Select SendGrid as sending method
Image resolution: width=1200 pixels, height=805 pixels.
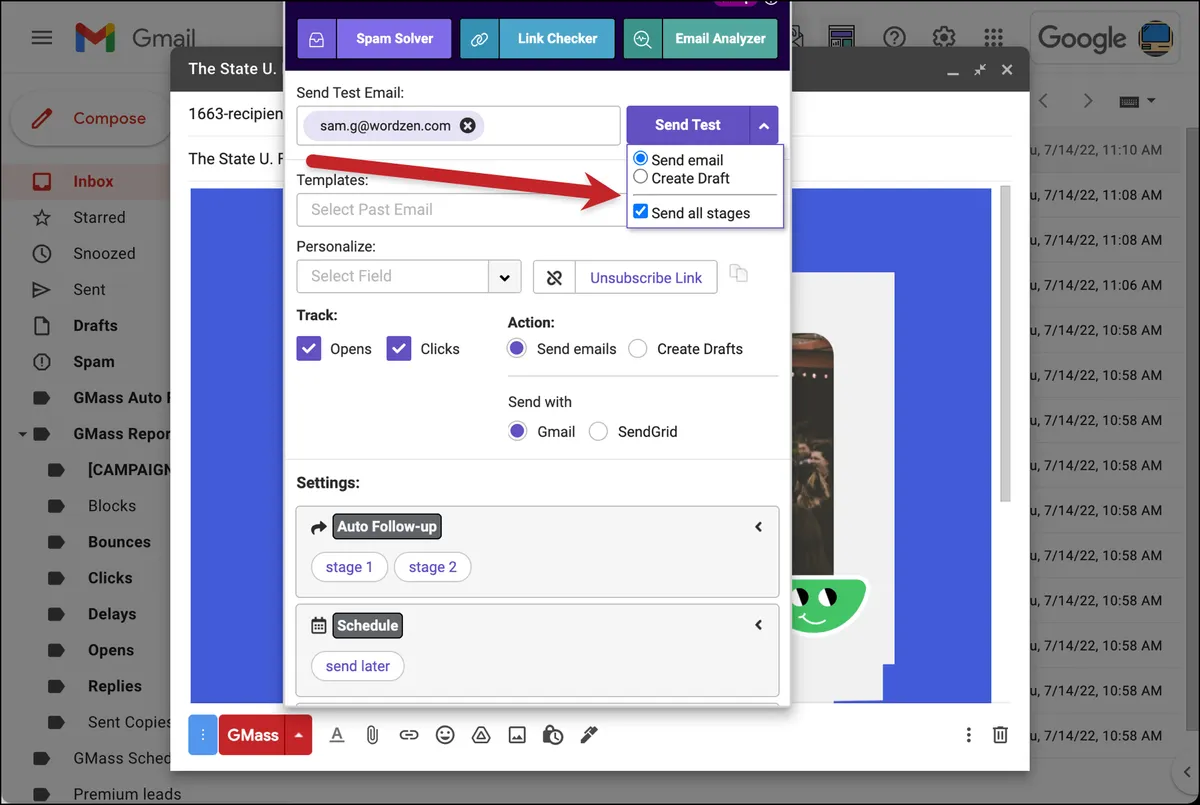pos(598,431)
